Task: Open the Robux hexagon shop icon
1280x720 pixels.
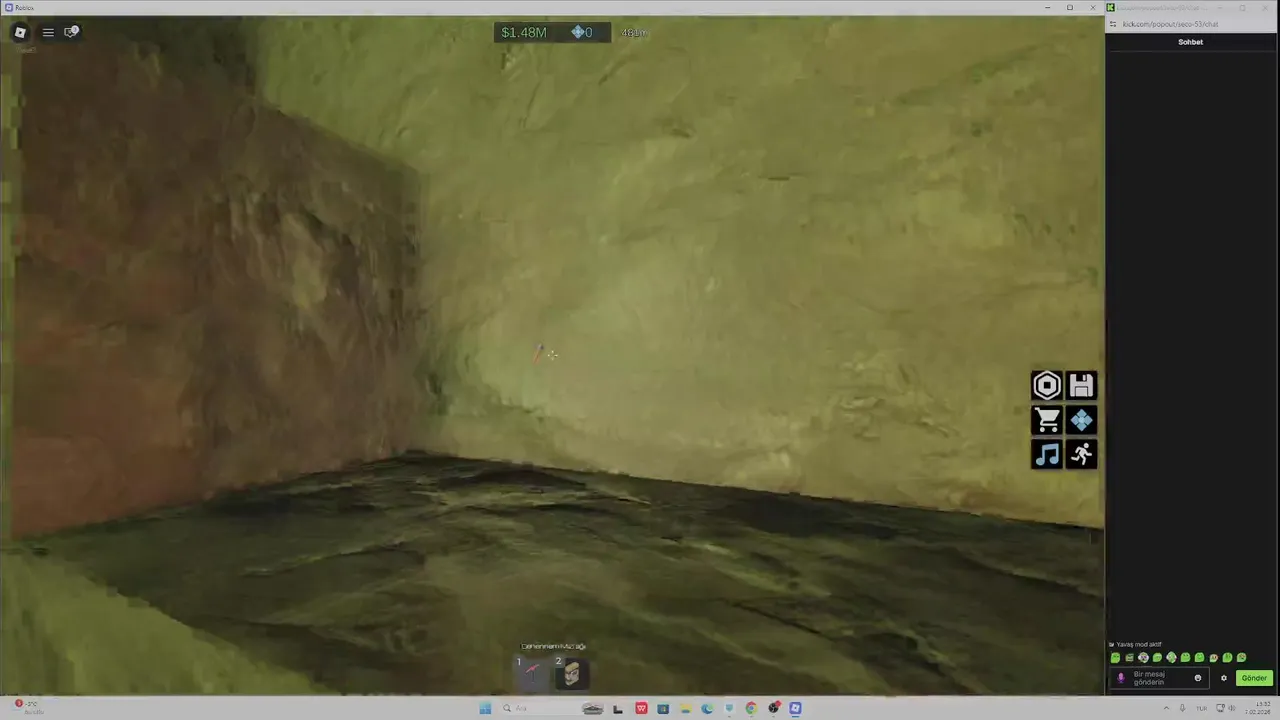Action: click(1047, 386)
